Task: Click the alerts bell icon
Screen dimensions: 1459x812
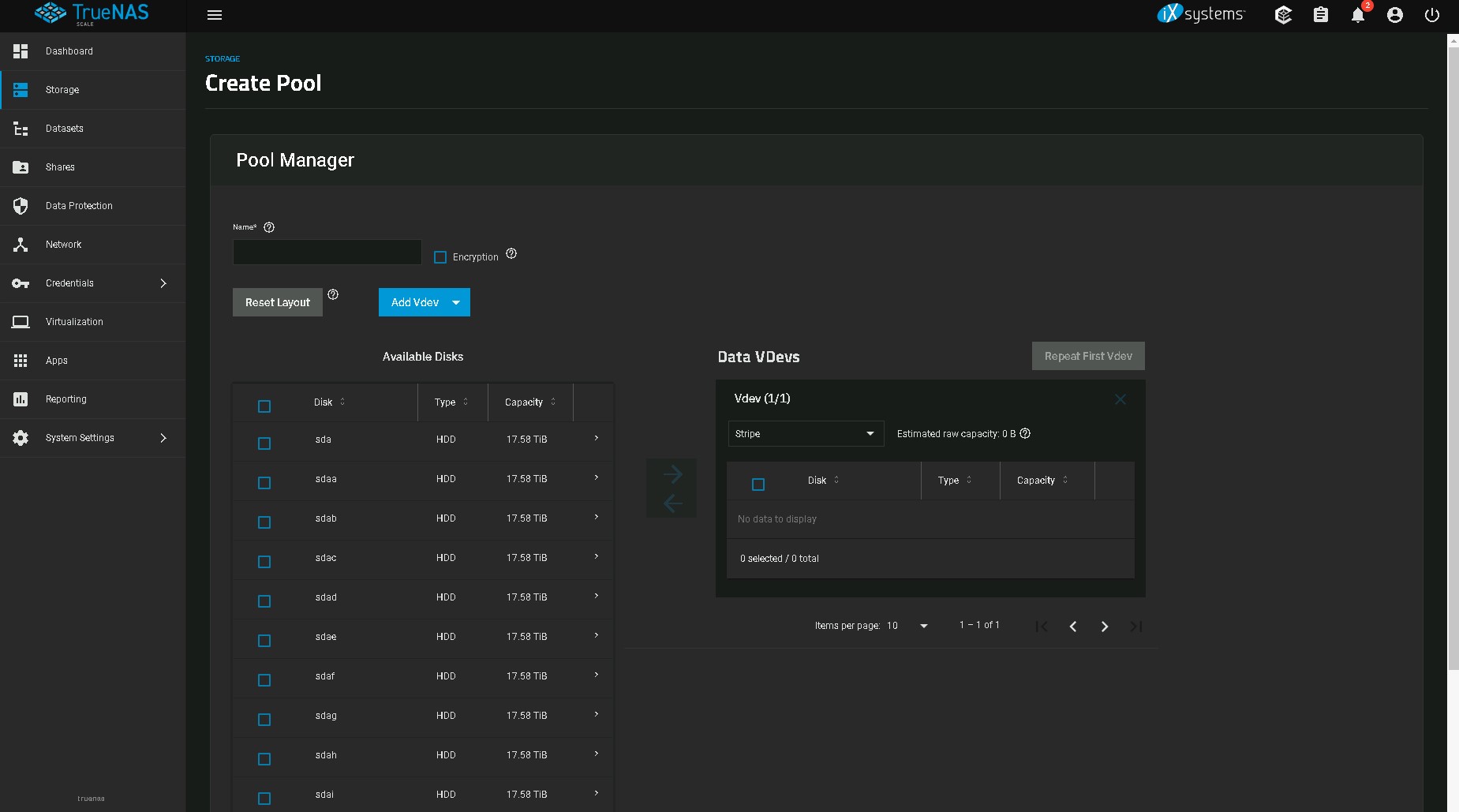Action: [x=1357, y=15]
